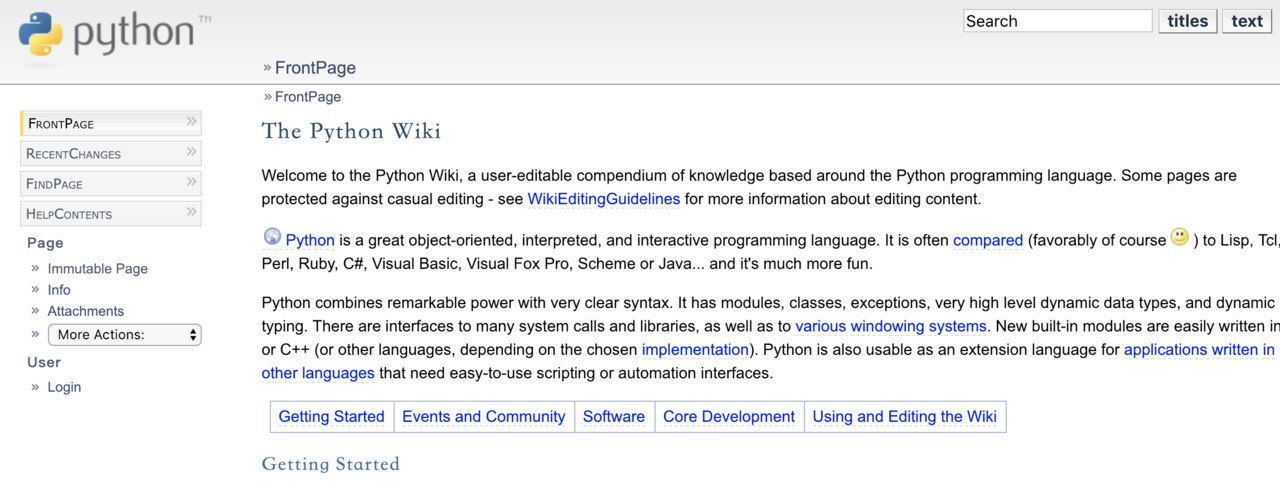Screen dimensions: 1280x481
Task: Click the smiley face emoticon
Action: click(x=1180, y=237)
